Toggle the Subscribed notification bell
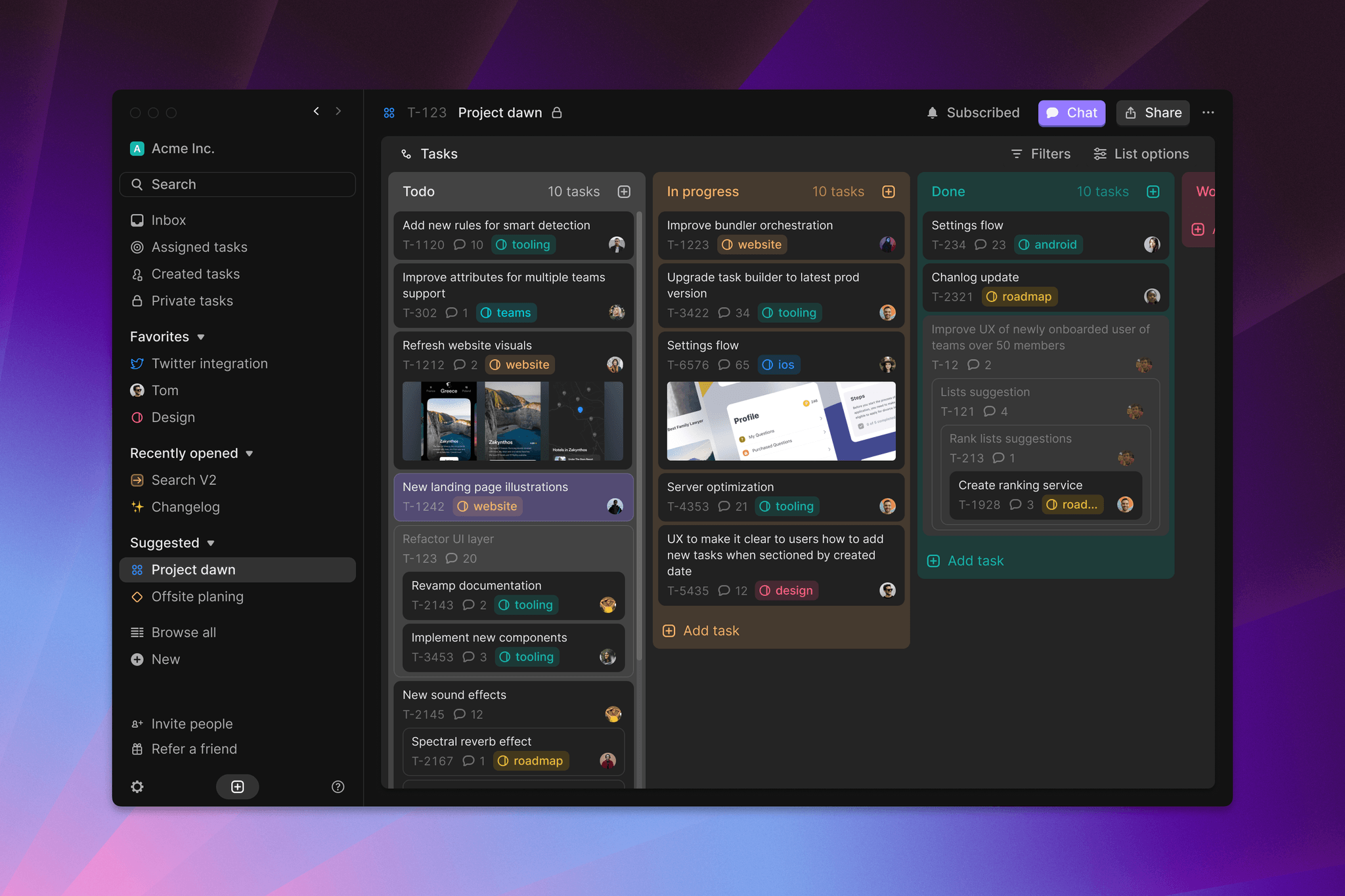This screenshot has width=1345, height=896. [x=932, y=112]
